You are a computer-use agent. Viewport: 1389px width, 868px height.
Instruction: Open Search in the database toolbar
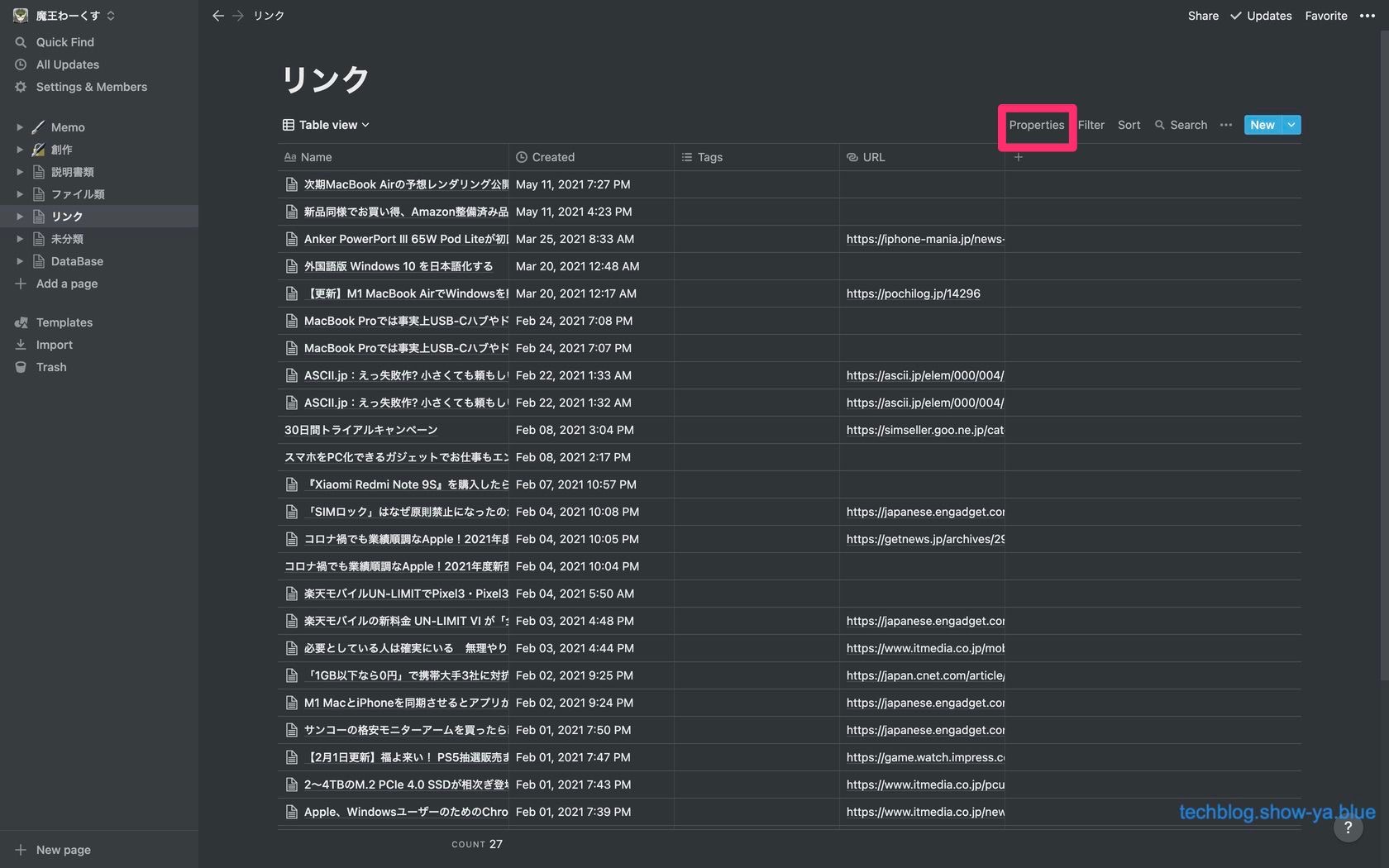[x=1181, y=125]
